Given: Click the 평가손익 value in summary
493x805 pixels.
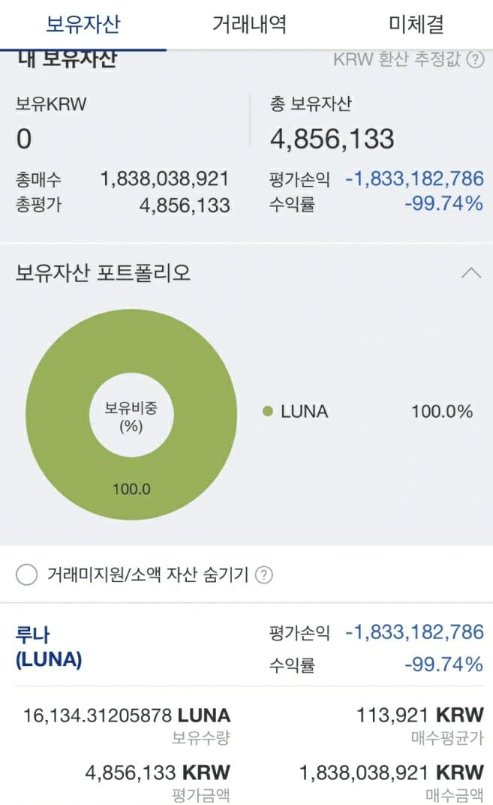Looking at the screenshot, I should point(414,178).
